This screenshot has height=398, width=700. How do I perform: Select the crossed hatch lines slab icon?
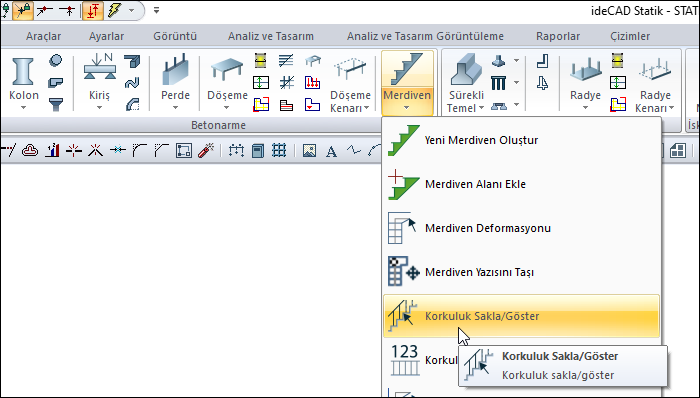click(x=287, y=83)
